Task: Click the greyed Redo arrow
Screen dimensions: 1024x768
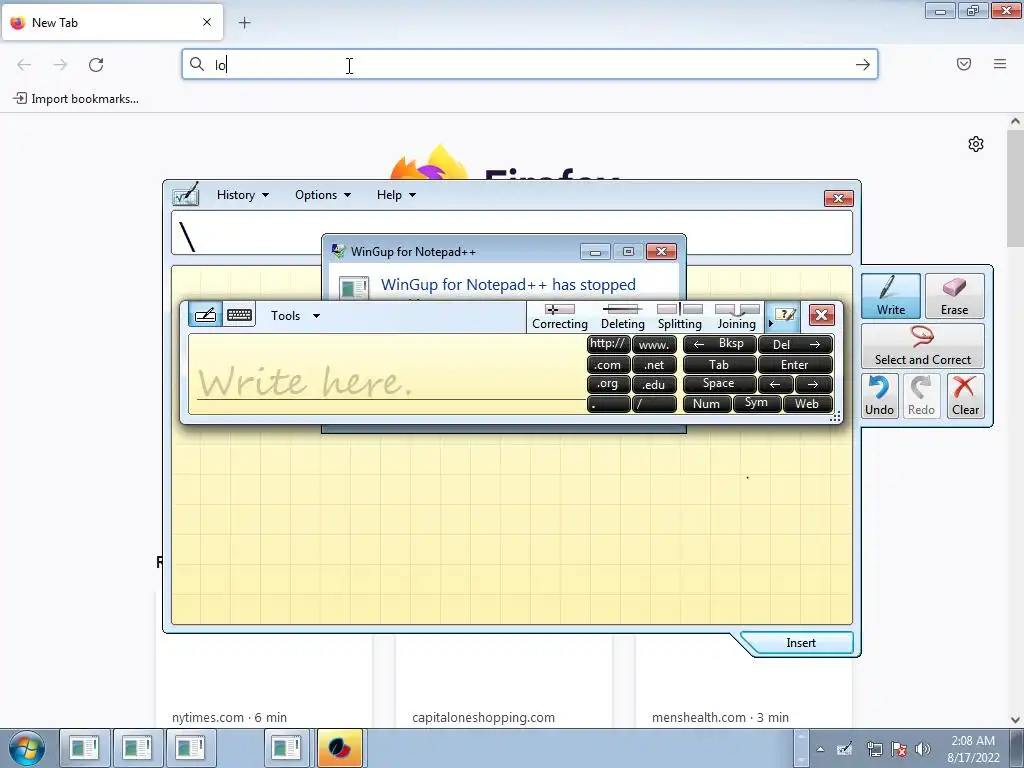Action: click(921, 396)
